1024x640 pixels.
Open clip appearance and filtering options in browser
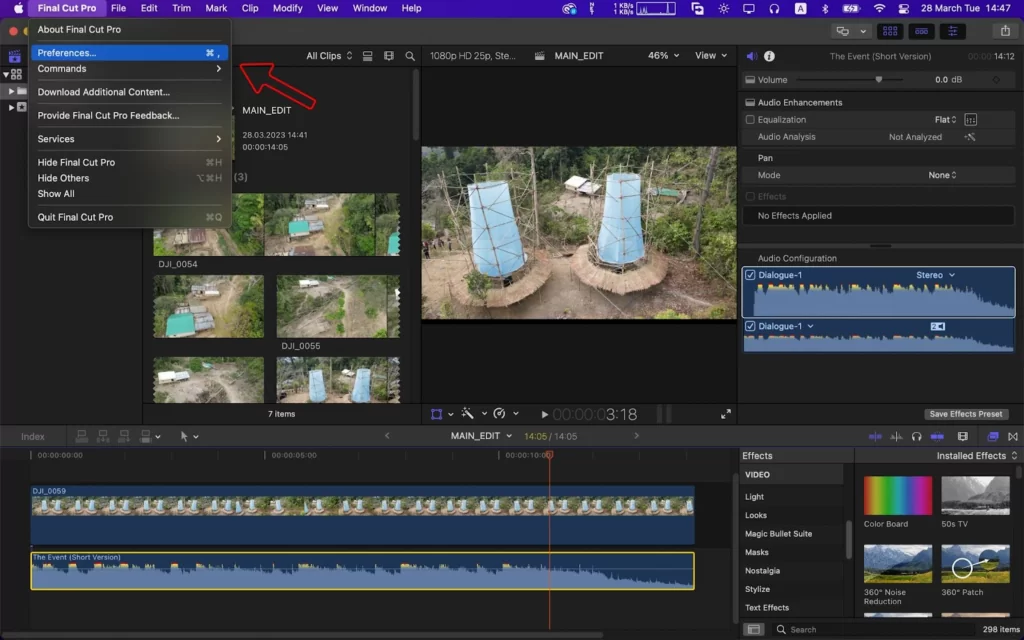click(x=389, y=56)
